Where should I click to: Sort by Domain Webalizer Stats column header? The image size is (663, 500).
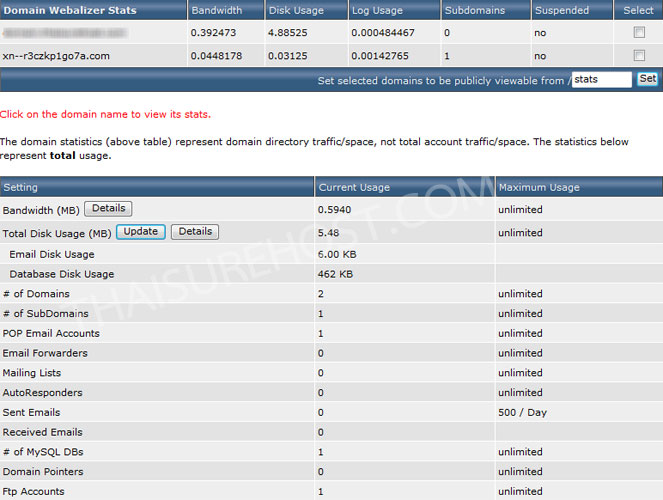point(69,10)
